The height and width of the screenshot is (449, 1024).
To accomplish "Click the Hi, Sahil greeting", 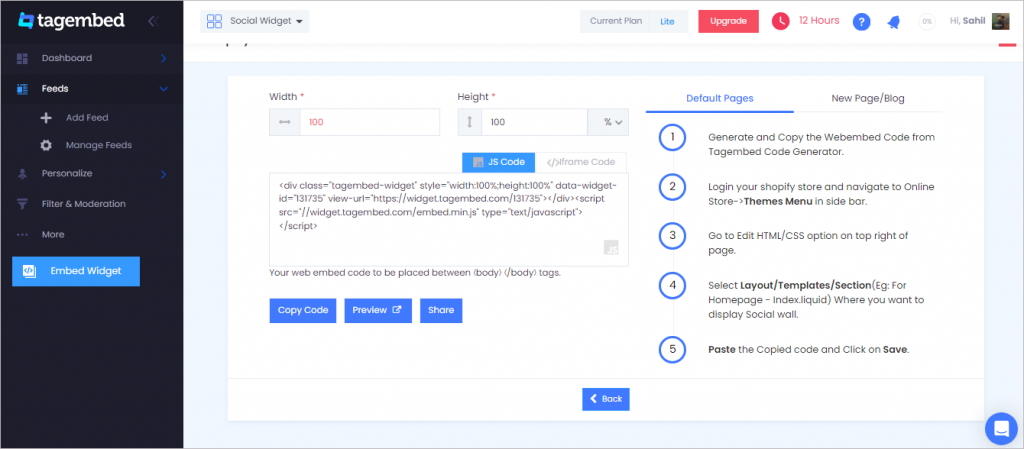I will point(968,21).
